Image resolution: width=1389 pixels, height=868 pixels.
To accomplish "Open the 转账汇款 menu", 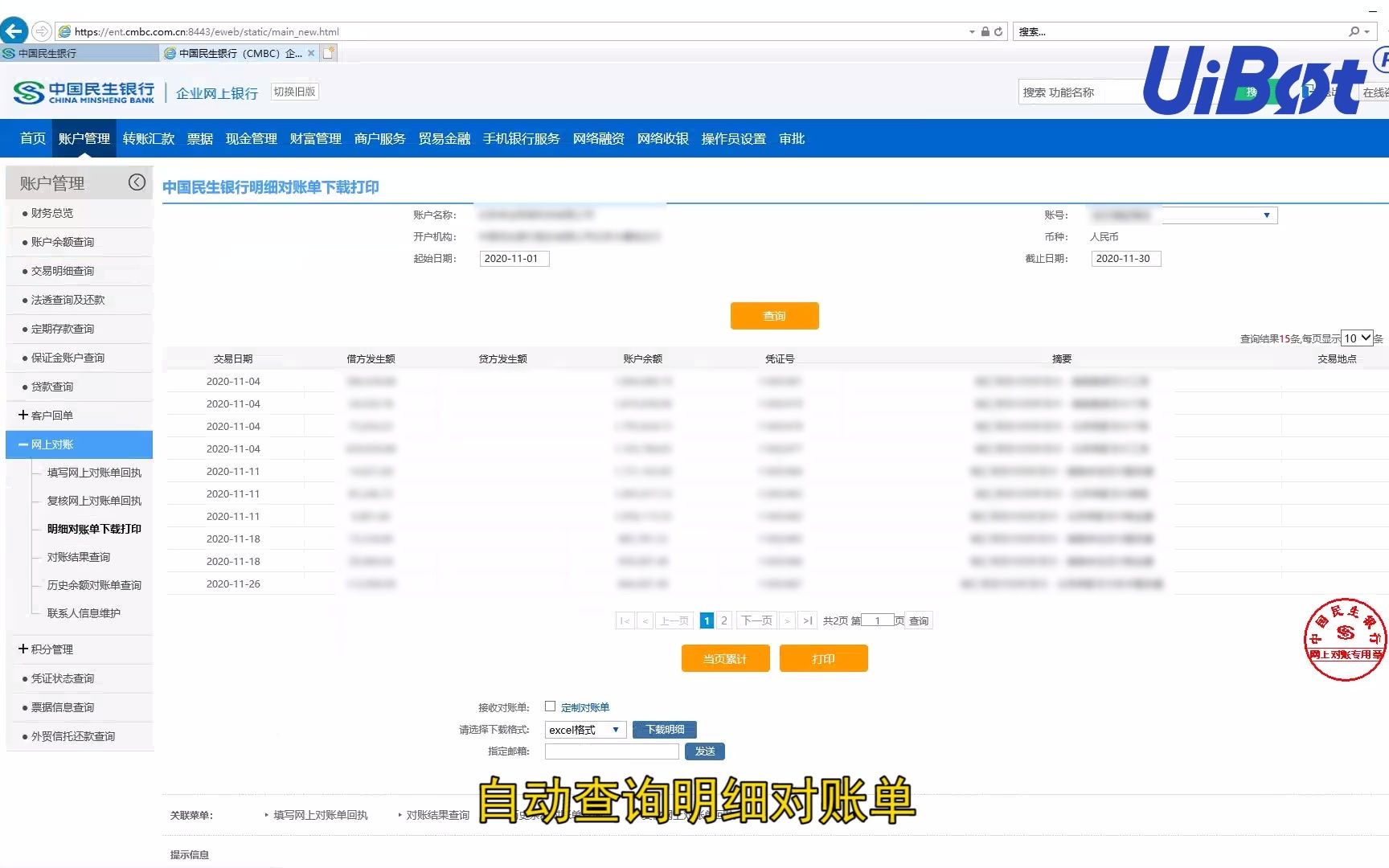I will click(x=148, y=138).
